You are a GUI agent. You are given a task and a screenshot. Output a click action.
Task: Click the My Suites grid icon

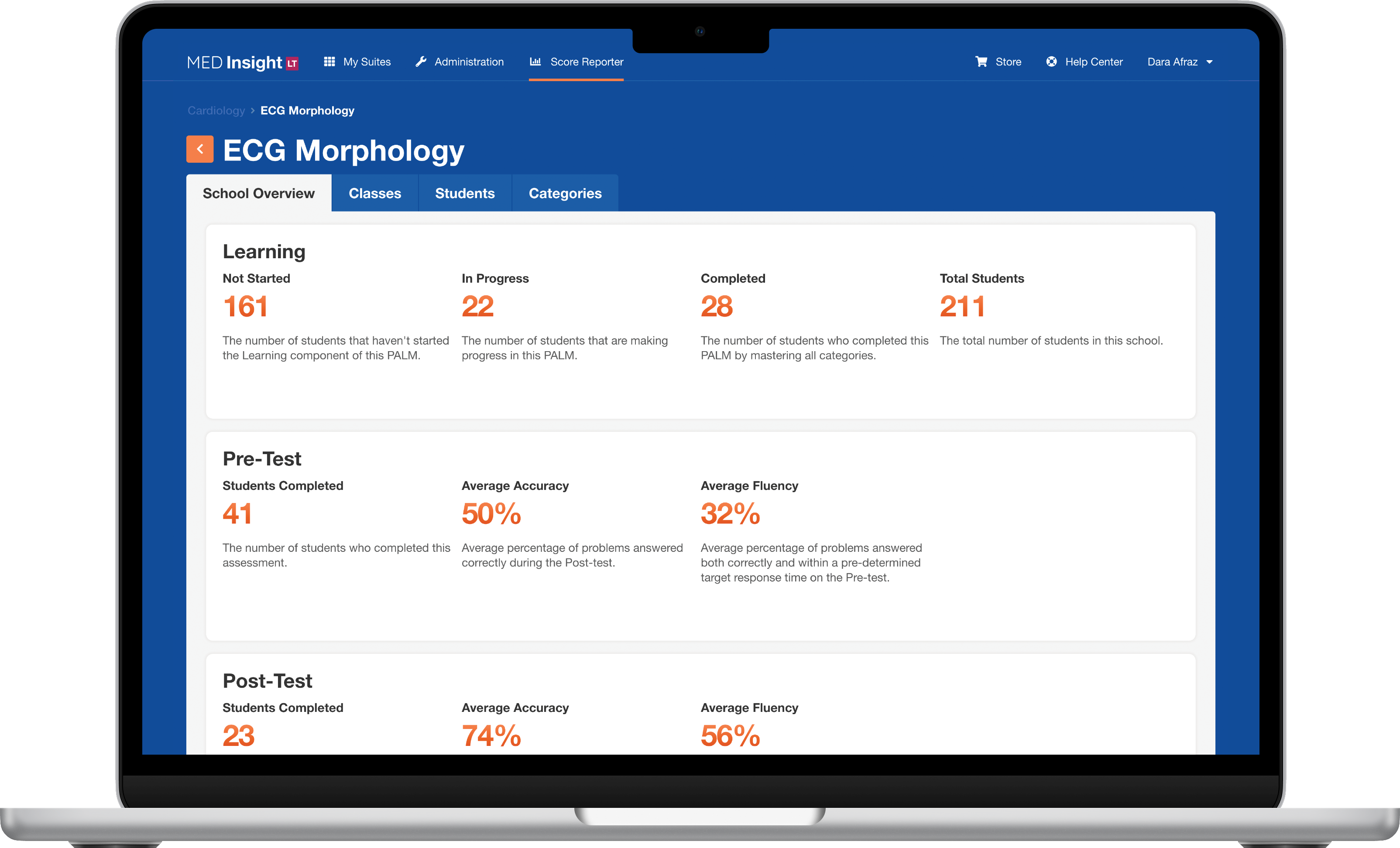329,62
